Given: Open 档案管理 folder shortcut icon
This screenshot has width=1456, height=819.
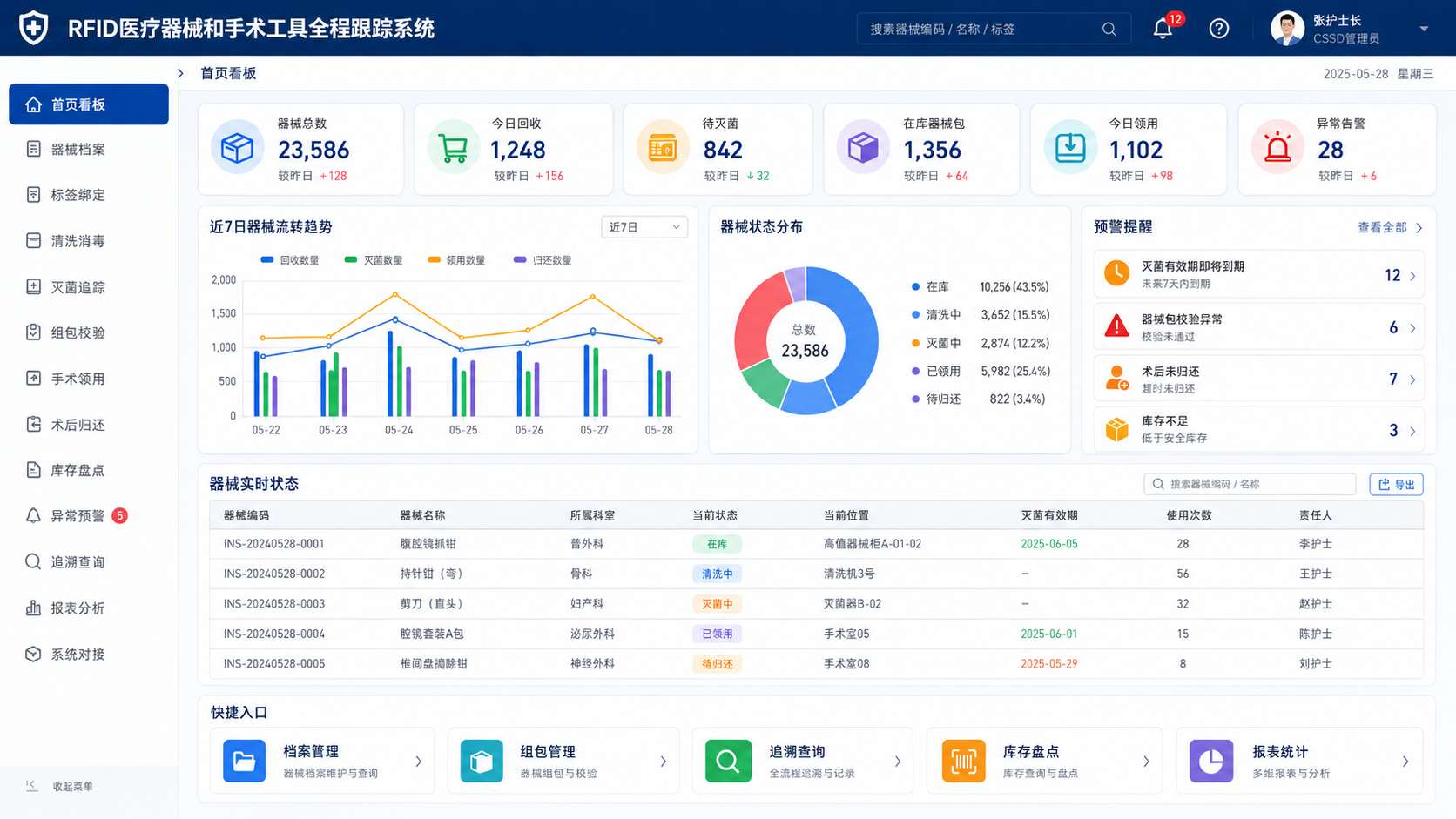Looking at the screenshot, I should (244, 761).
